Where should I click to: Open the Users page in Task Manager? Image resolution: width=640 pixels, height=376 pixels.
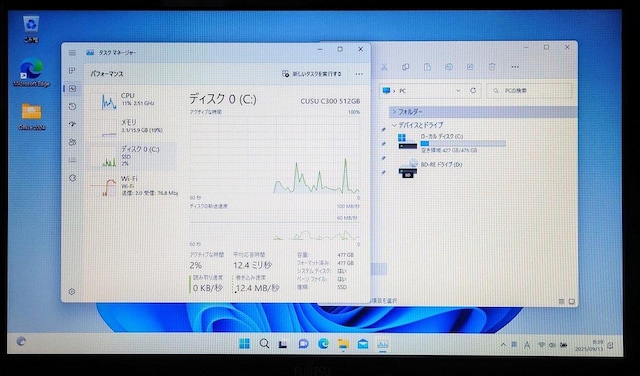pyautogui.click(x=72, y=142)
